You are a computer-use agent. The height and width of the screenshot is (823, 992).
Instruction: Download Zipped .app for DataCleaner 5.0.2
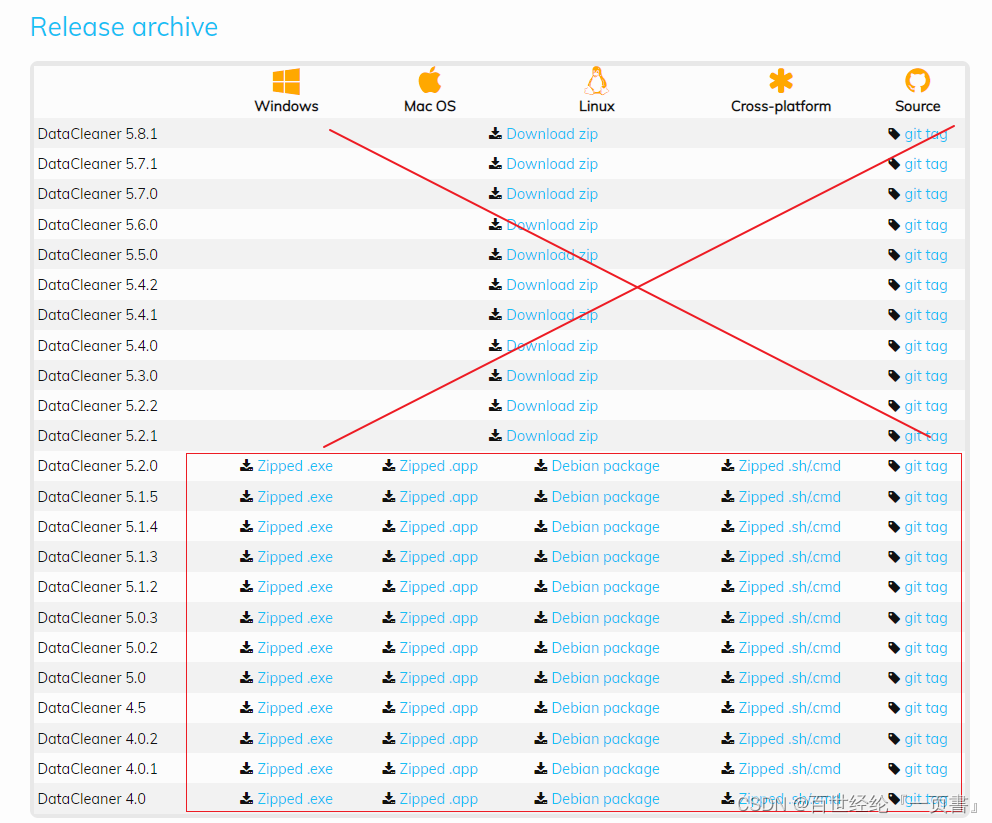(x=438, y=648)
